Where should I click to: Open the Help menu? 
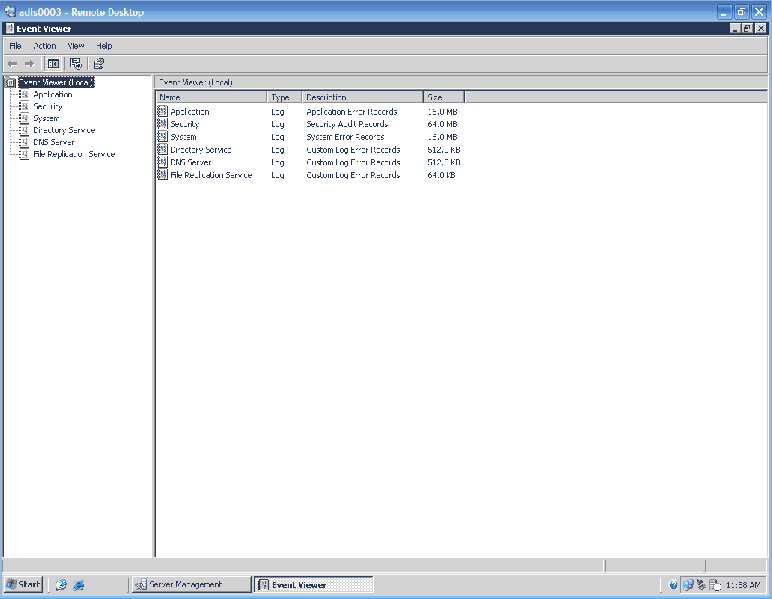point(104,46)
